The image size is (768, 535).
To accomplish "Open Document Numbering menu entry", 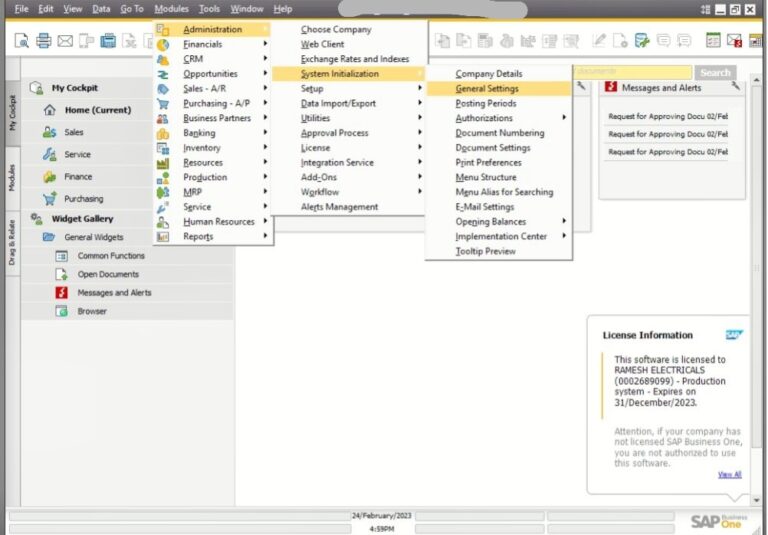I will point(499,133).
